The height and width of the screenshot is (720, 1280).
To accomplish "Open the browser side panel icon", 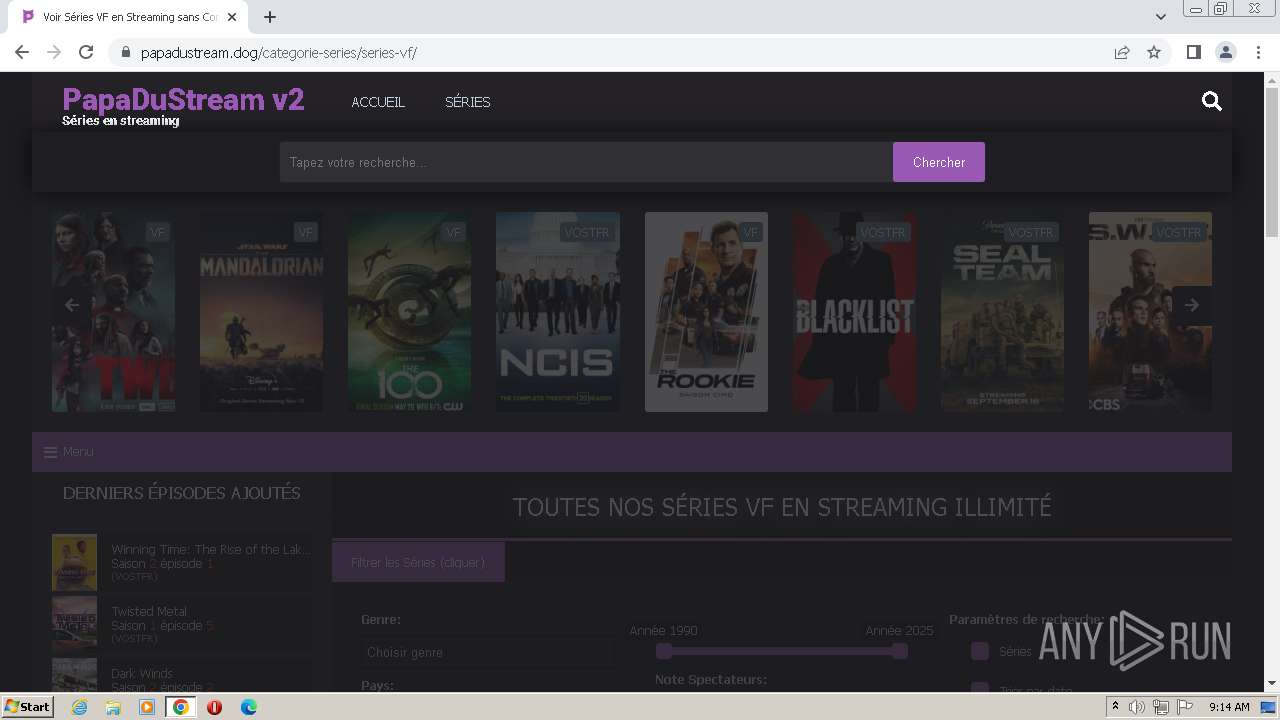I will pos(1193,52).
